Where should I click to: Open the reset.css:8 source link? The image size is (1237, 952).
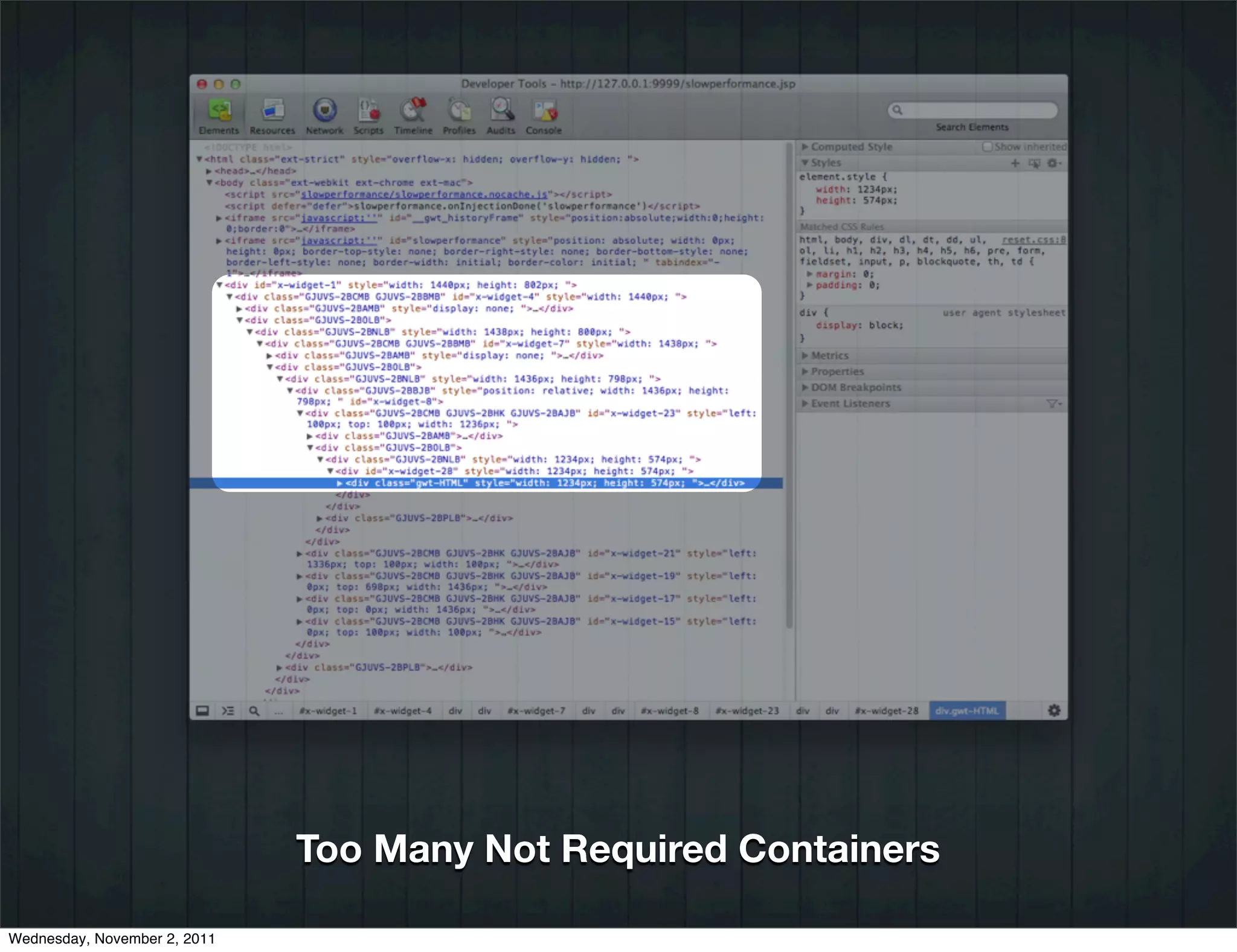(1034, 240)
